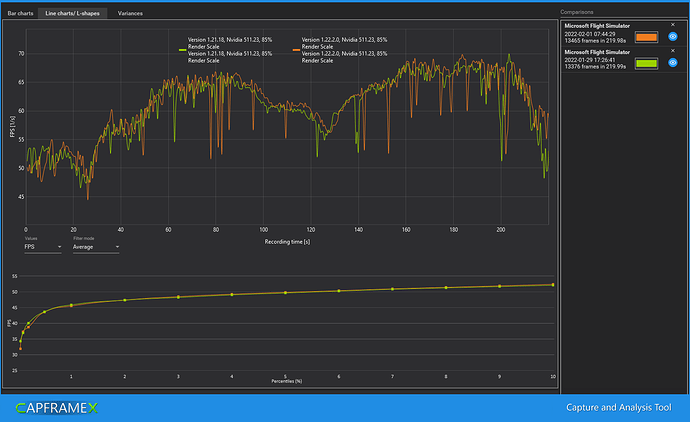Click the percentile point at 10 on L-shape chart
Viewport: 690px width, 422px height.
tap(553, 285)
